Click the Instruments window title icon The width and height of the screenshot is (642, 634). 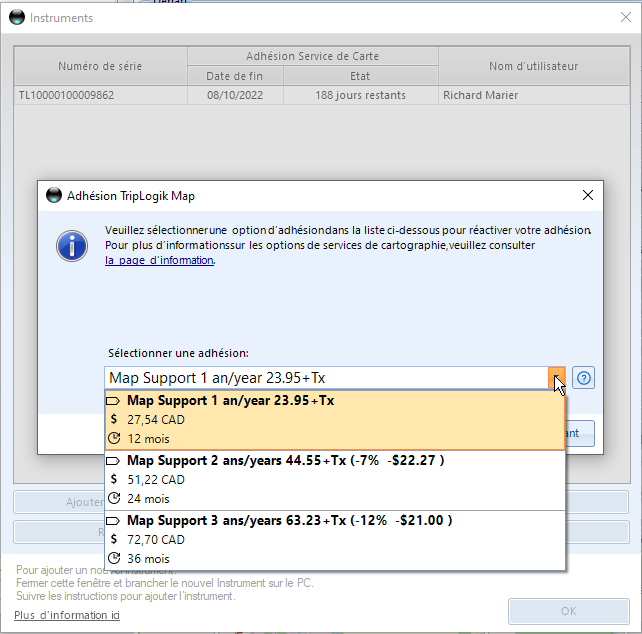click(17, 17)
